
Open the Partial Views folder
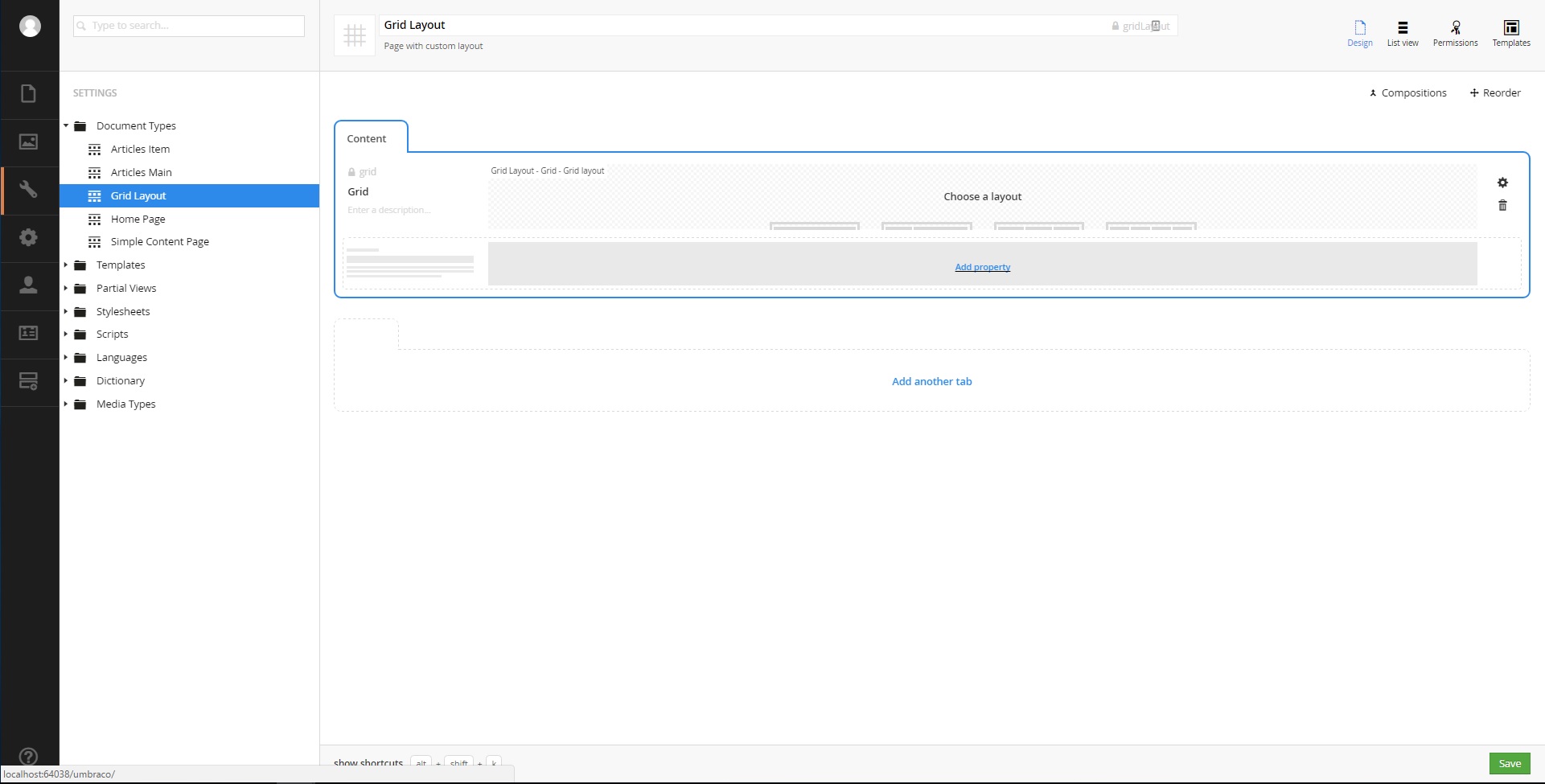[126, 289]
